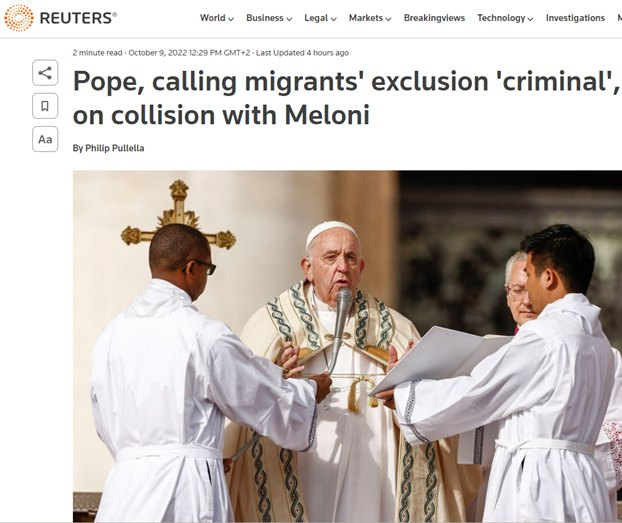Expand the Technology chevron

click(x=530, y=19)
